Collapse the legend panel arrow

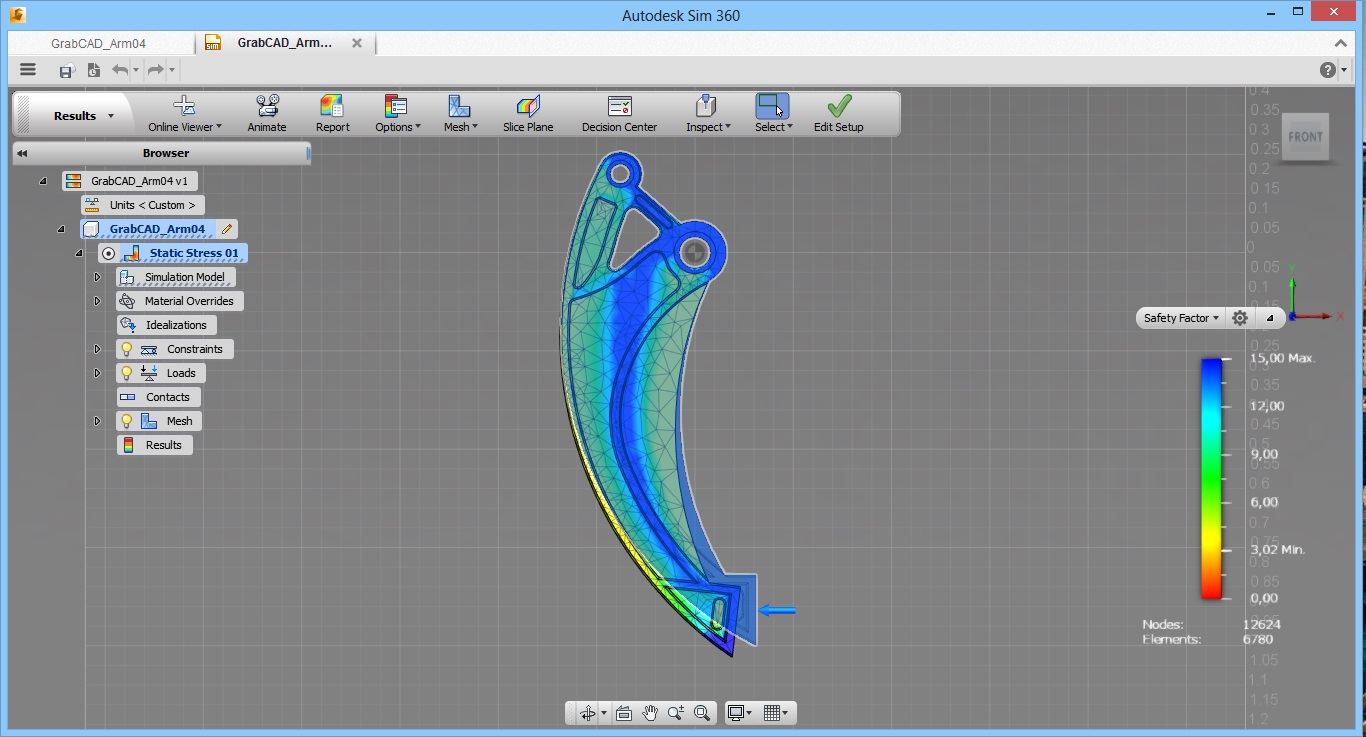(x=1269, y=318)
